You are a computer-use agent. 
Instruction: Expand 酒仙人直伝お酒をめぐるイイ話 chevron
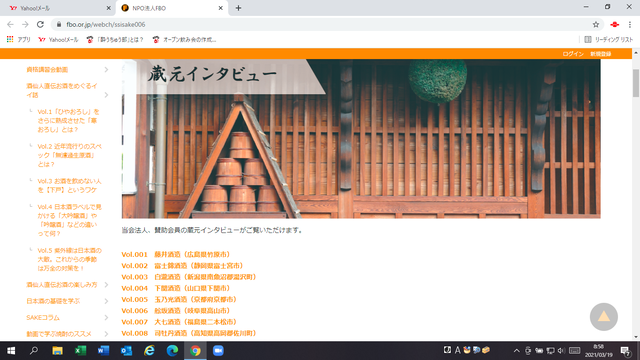tap(106, 95)
